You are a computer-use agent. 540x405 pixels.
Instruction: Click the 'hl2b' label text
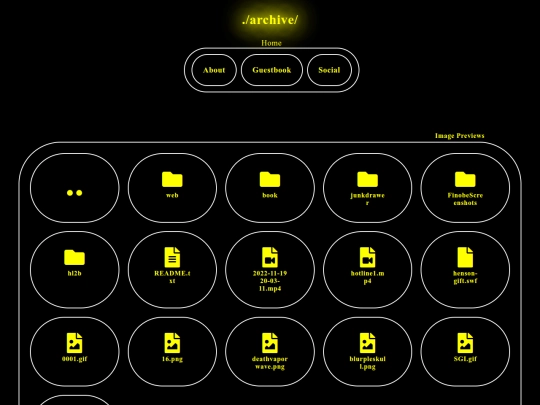coord(74,273)
